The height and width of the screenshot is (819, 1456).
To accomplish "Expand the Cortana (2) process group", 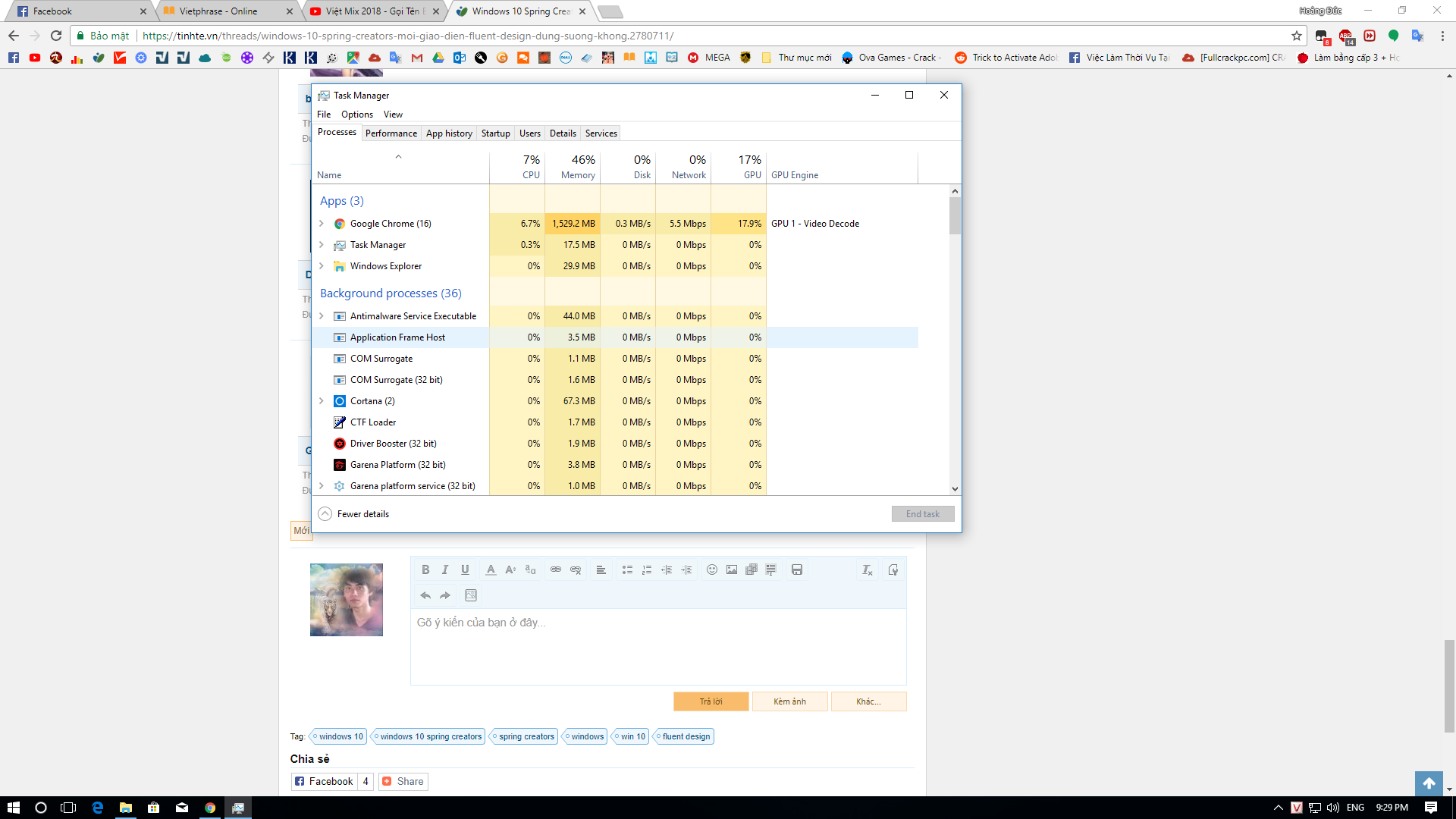I will point(322,401).
